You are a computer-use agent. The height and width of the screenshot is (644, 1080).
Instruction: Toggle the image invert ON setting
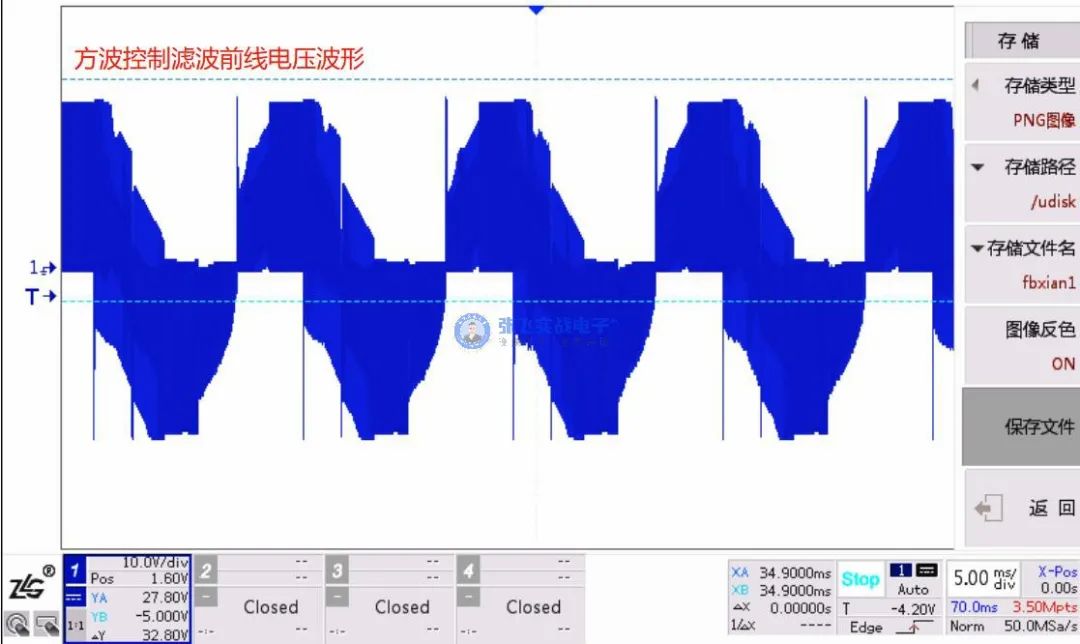pyautogui.click(x=1021, y=346)
